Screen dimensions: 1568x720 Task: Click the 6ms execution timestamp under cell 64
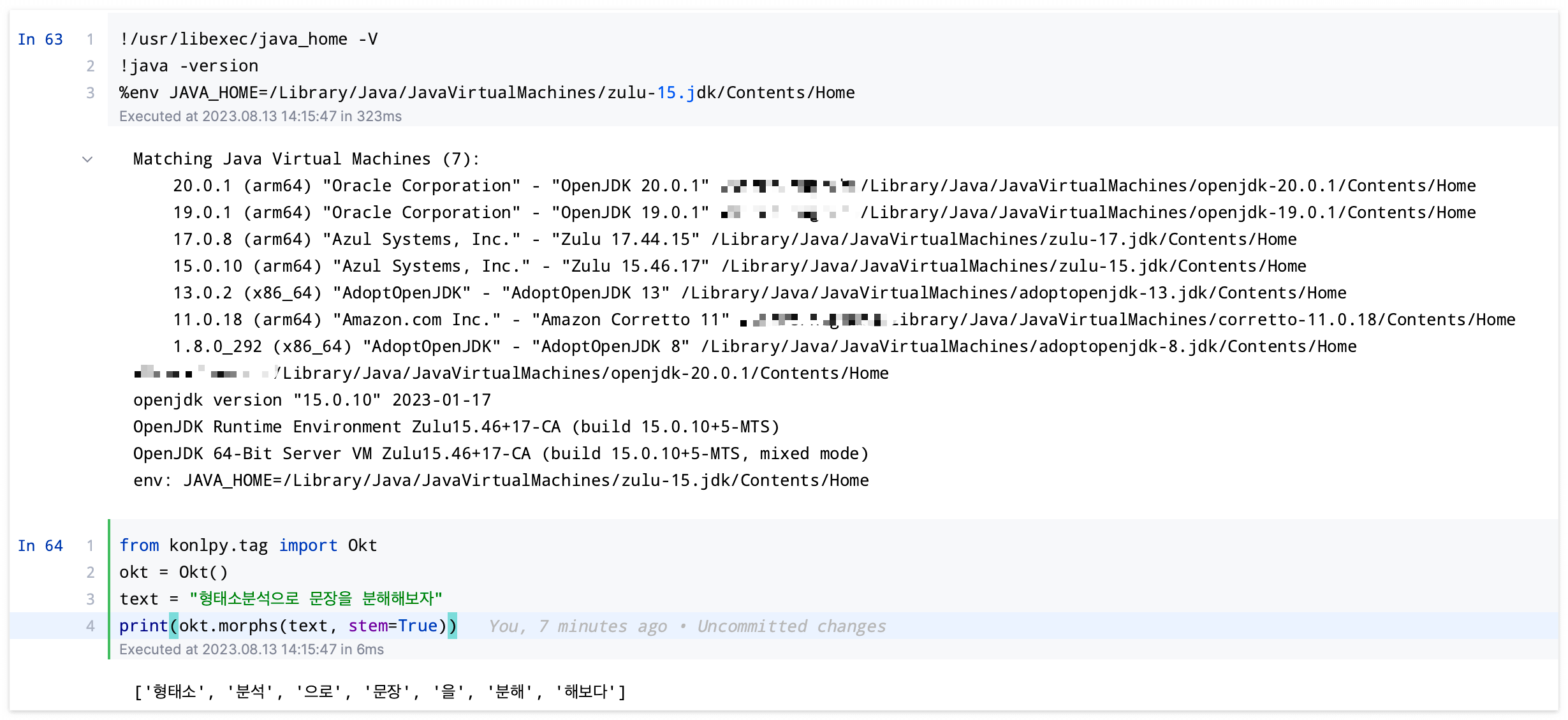pyautogui.click(x=251, y=650)
